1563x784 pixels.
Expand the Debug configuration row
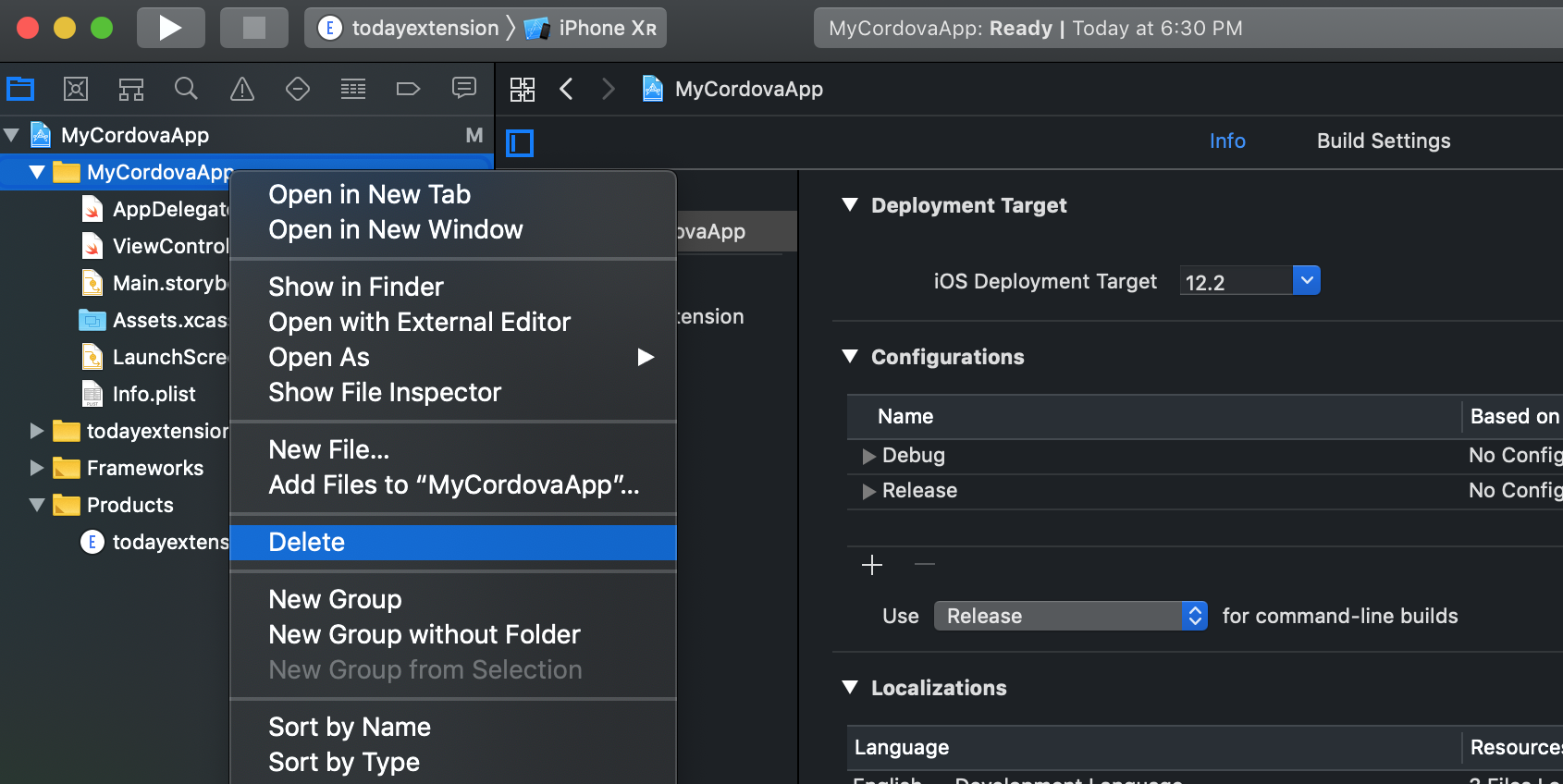point(868,456)
